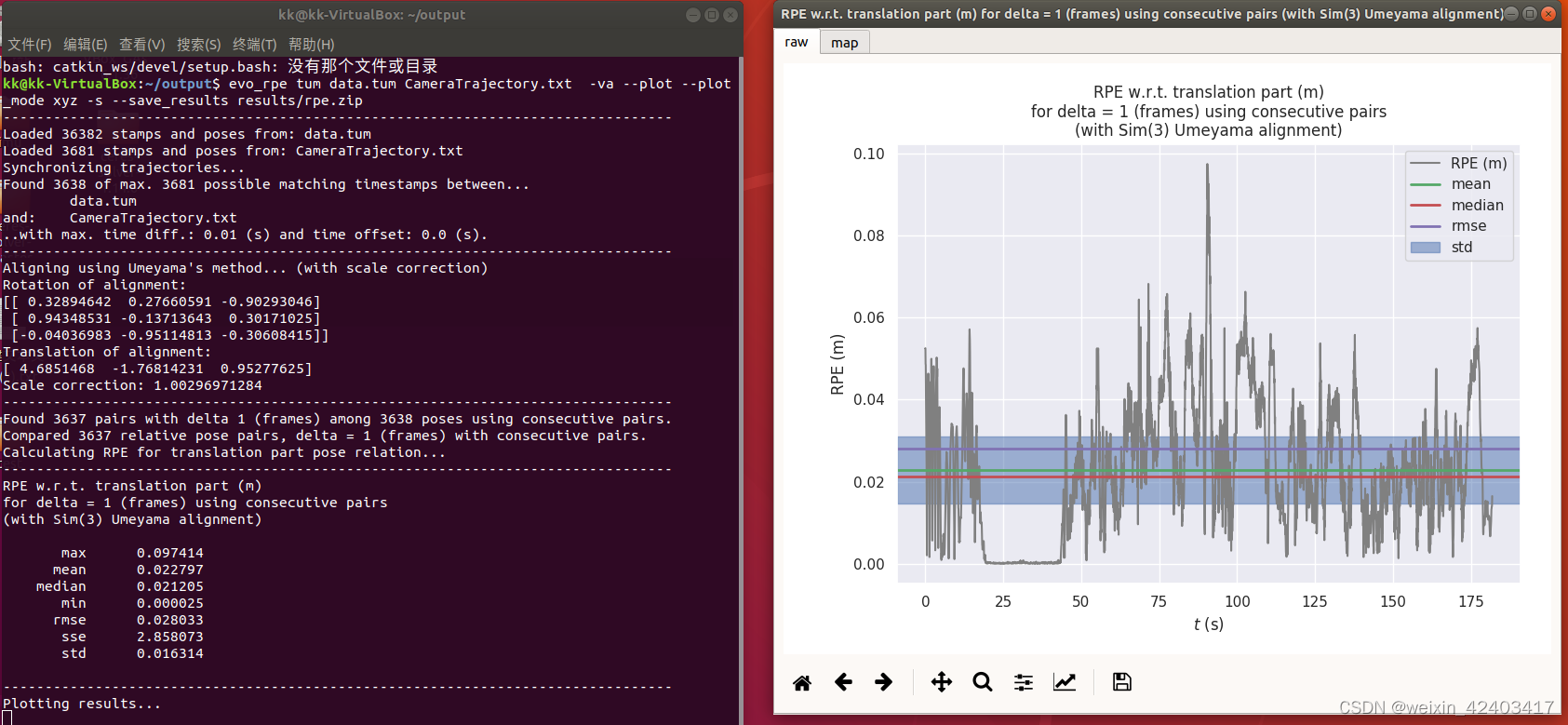Click the 'Synchronizing trajectories...' line
This screenshot has height=725, width=1568.
tap(124, 168)
